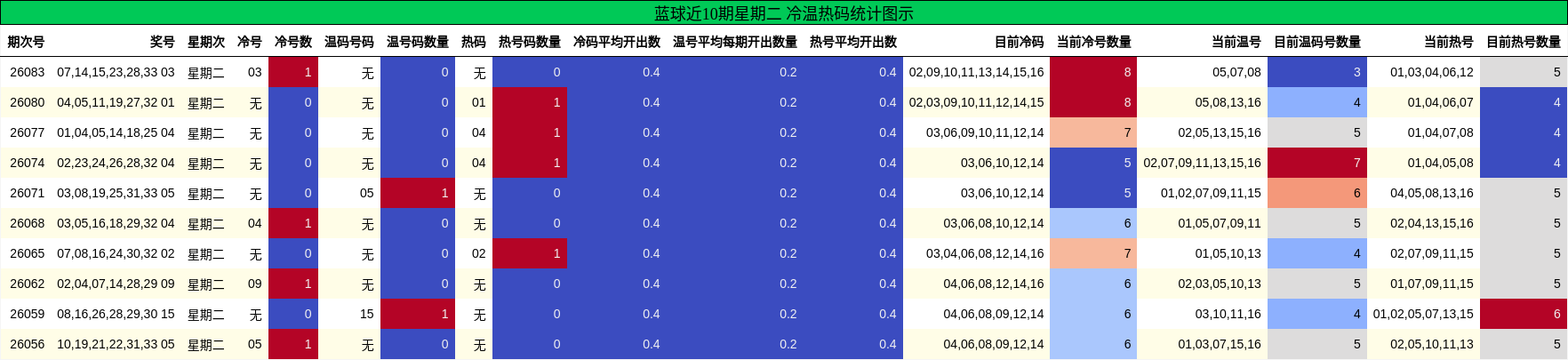Select the red 热号码数量 cell in row 26080
This screenshot has height=360, width=1568.
[x=530, y=102]
